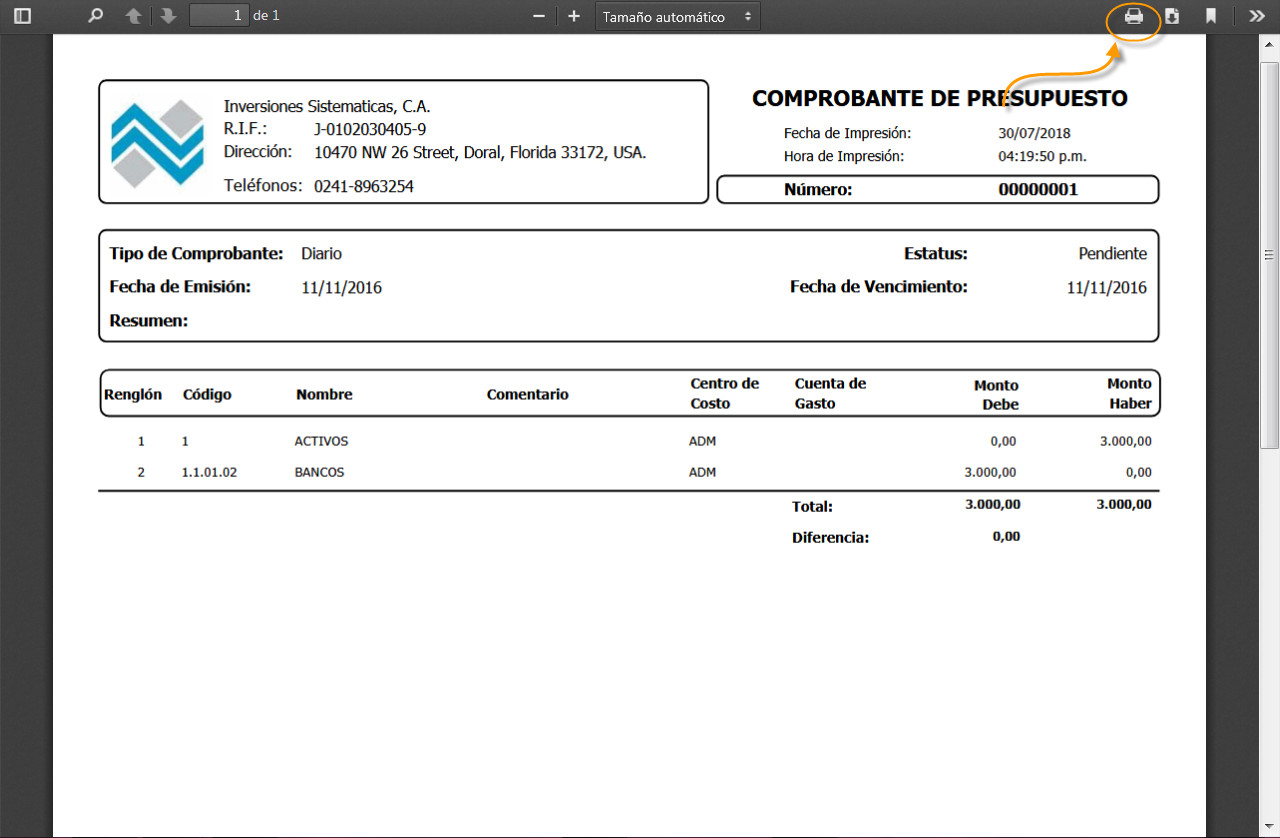The width and height of the screenshot is (1280, 838).
Task: Select the BANCOS row in the table
Action: pos(320,472)
